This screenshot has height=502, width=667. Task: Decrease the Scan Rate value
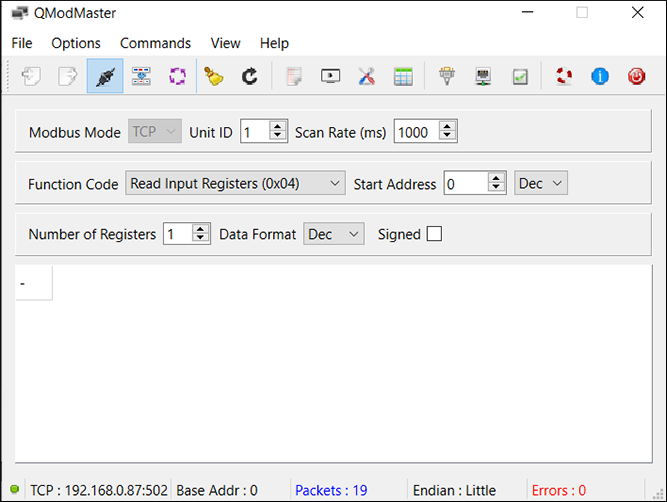point(447,136)
